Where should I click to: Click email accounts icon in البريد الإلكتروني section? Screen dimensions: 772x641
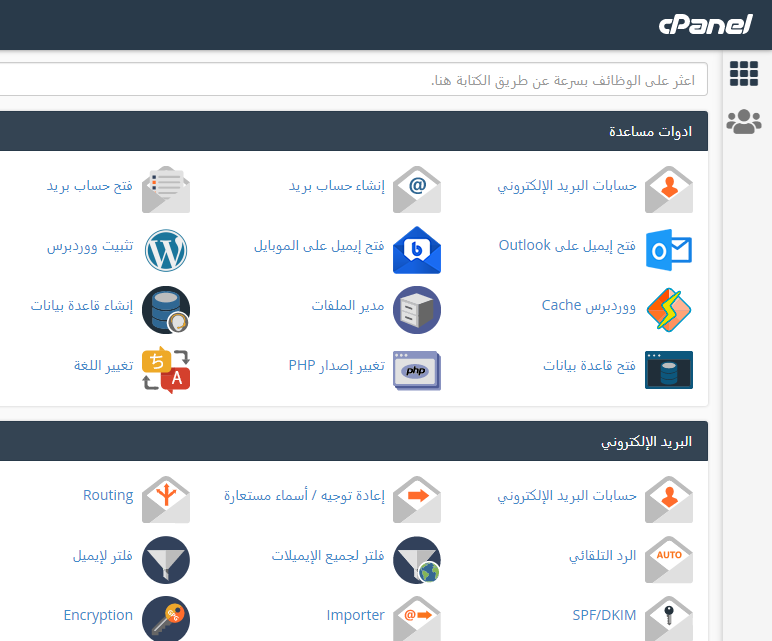(x=669, y=499)
